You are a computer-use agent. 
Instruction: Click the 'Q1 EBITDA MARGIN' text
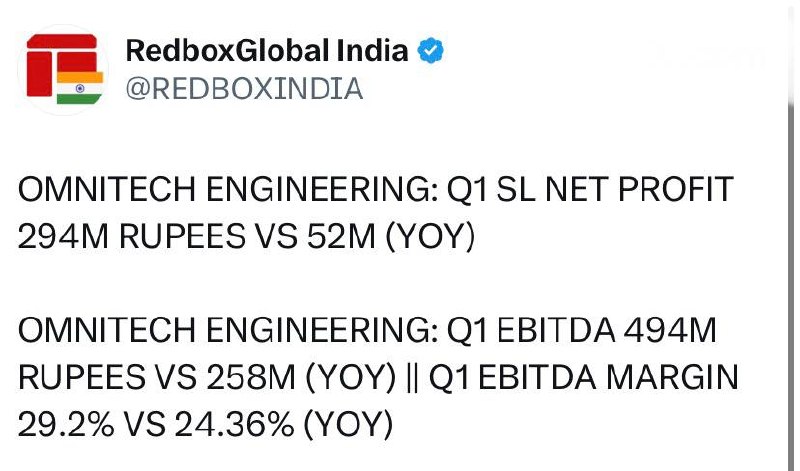point(584,378)
